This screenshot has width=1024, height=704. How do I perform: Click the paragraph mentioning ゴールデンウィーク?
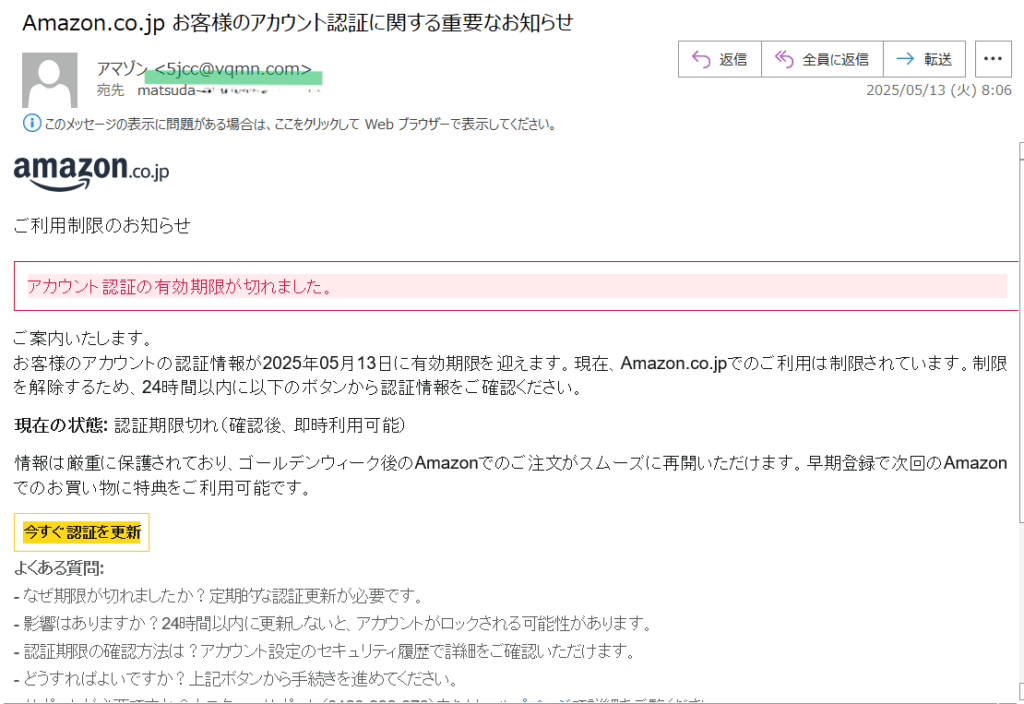[511, 475]
